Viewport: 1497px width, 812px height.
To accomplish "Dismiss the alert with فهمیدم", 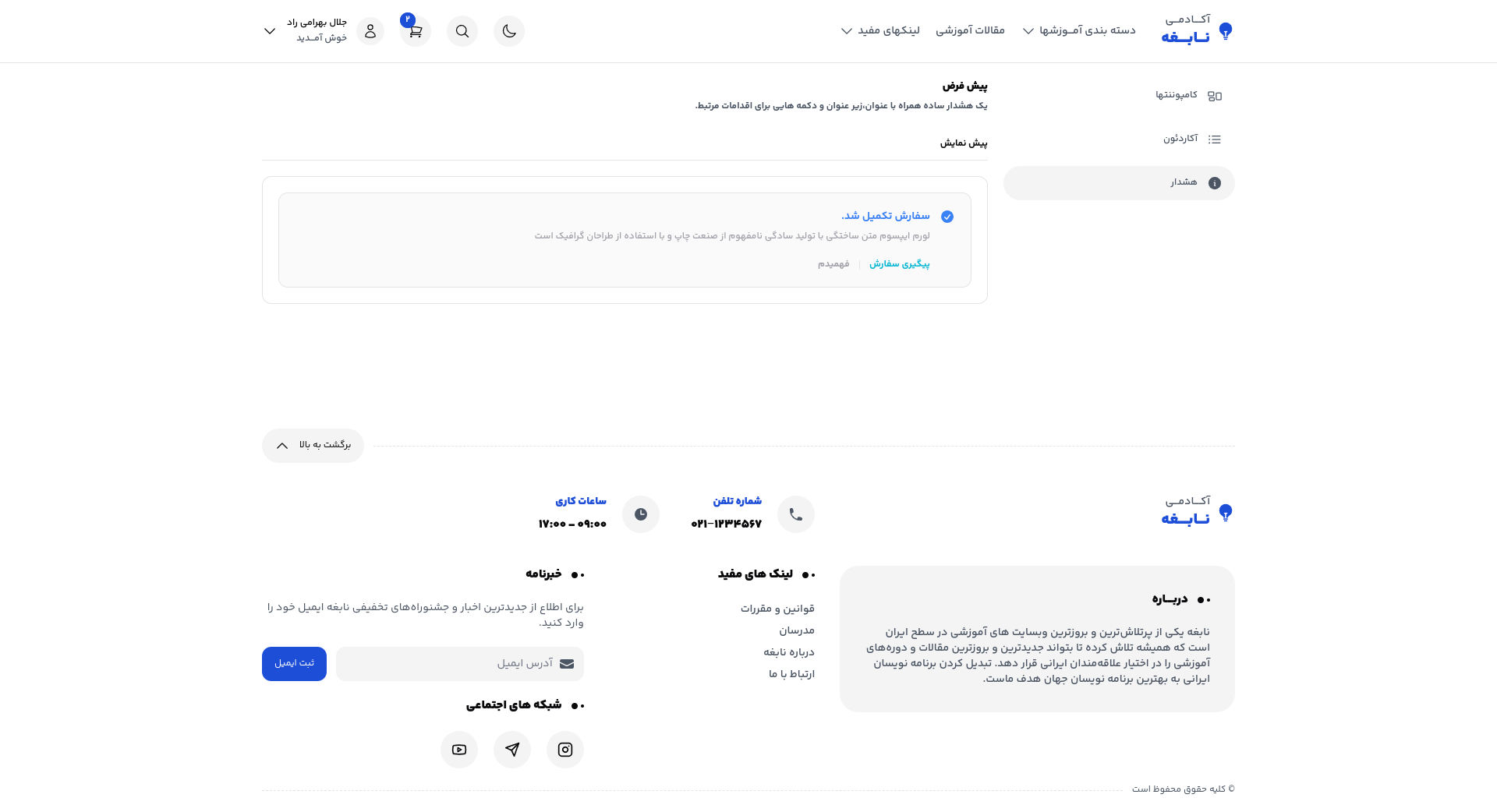I will pos(833,264).
